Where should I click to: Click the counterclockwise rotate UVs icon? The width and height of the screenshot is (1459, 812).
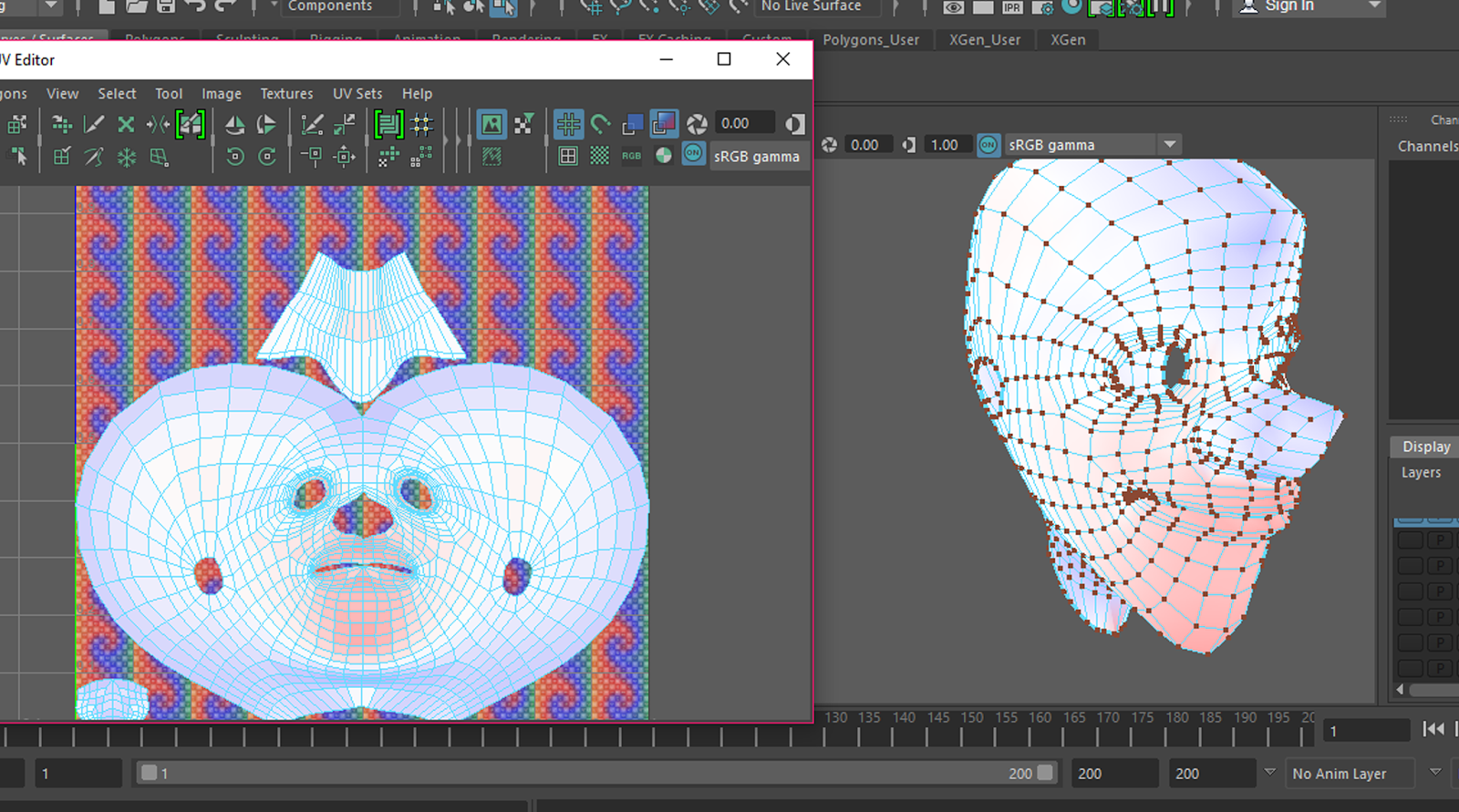click(234, 157)
